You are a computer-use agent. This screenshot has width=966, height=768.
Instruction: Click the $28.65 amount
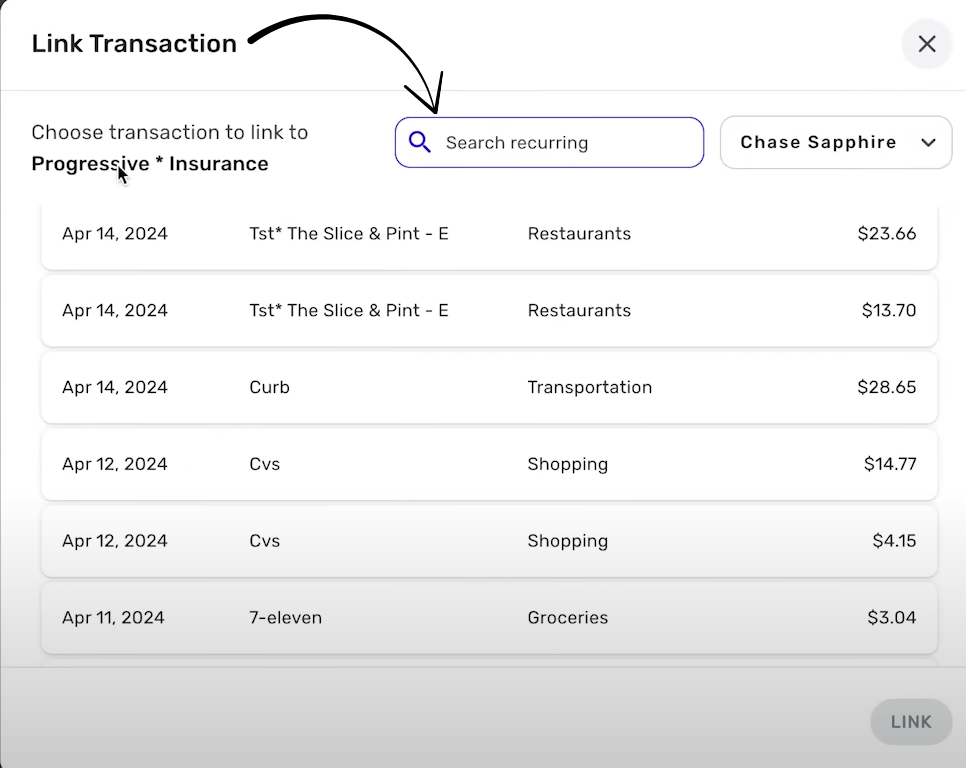pyautogui.click(x=887, y=387)
